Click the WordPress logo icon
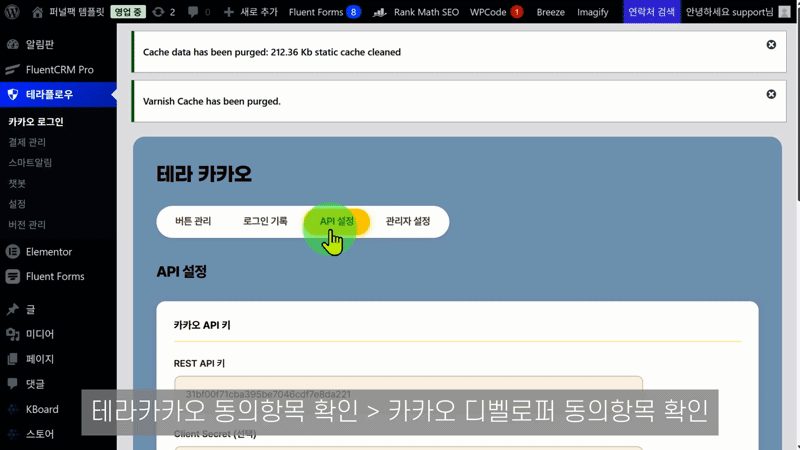800x450 pixels. point(12,12)
